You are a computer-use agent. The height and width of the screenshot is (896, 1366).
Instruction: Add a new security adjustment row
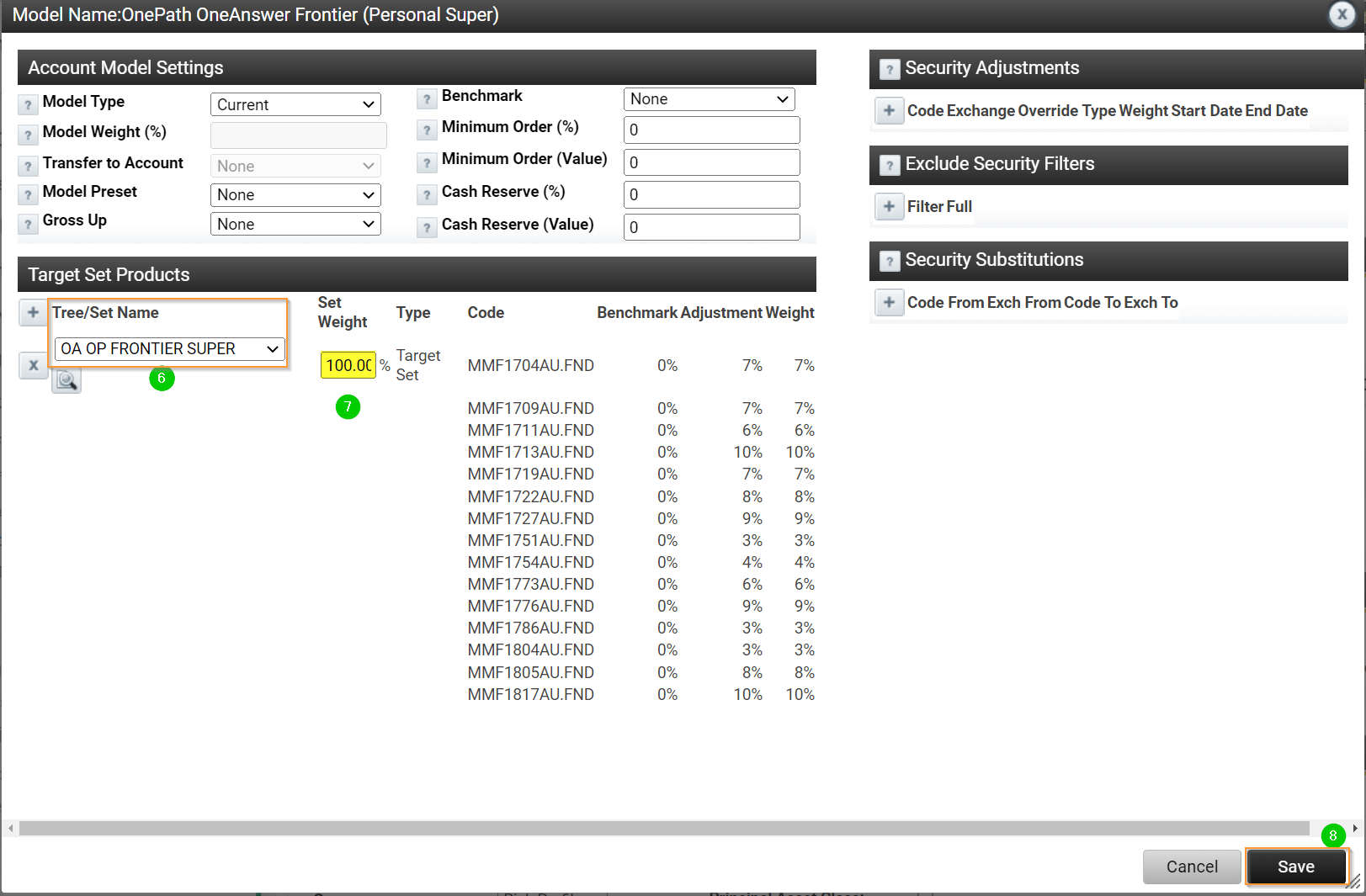889,110
